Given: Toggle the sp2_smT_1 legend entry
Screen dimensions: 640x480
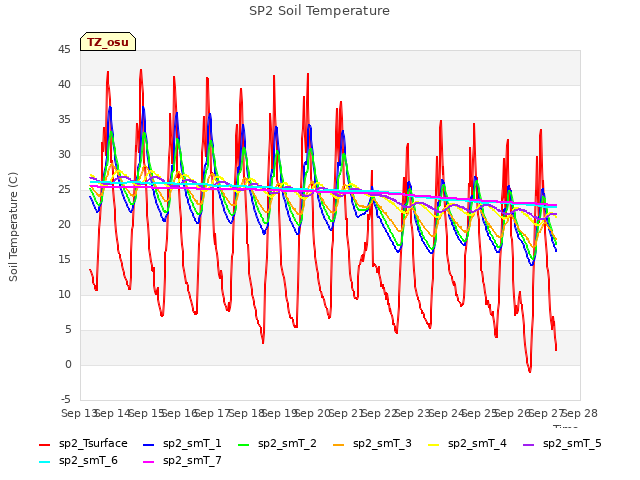Looking at the screenshot, I should (182, 444).
